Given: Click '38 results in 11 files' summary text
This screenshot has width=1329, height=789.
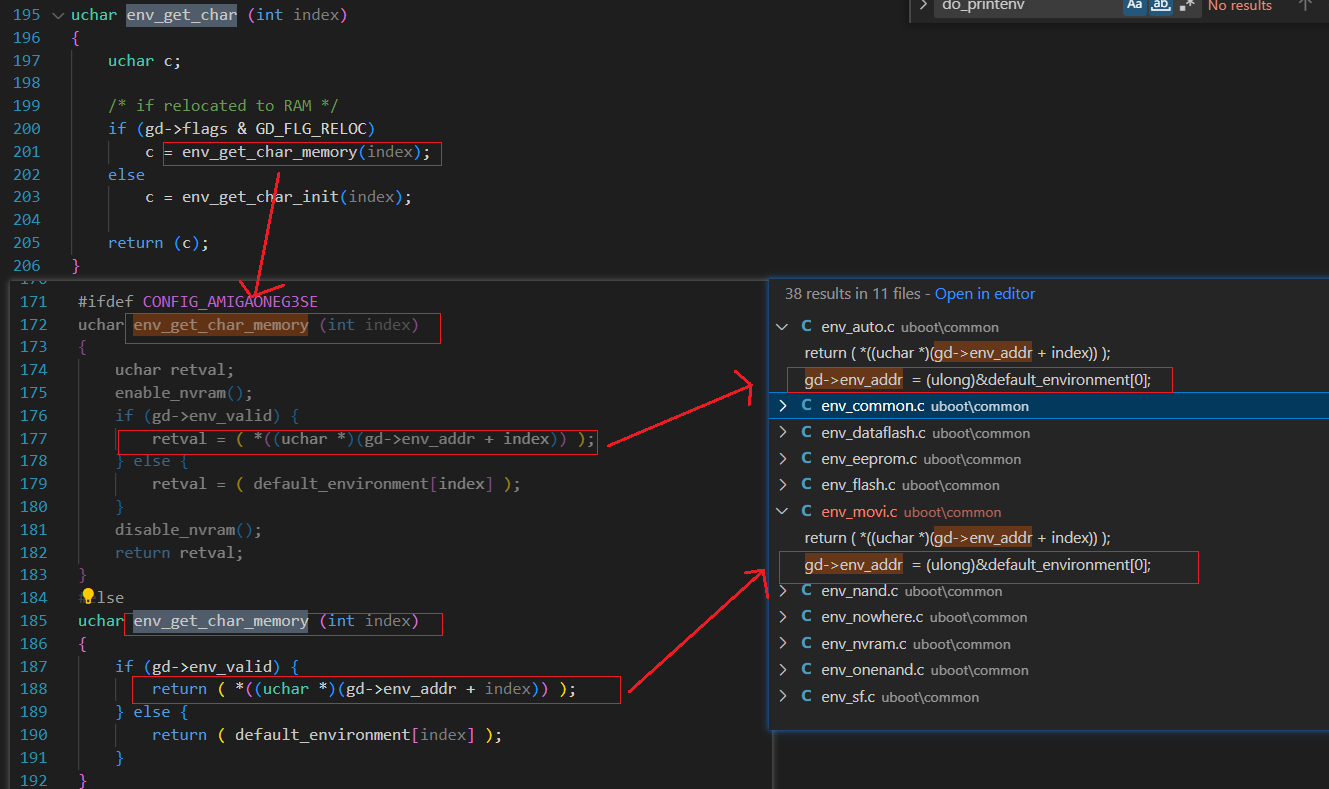Looking at the screenshot, I should coord(853,294).
